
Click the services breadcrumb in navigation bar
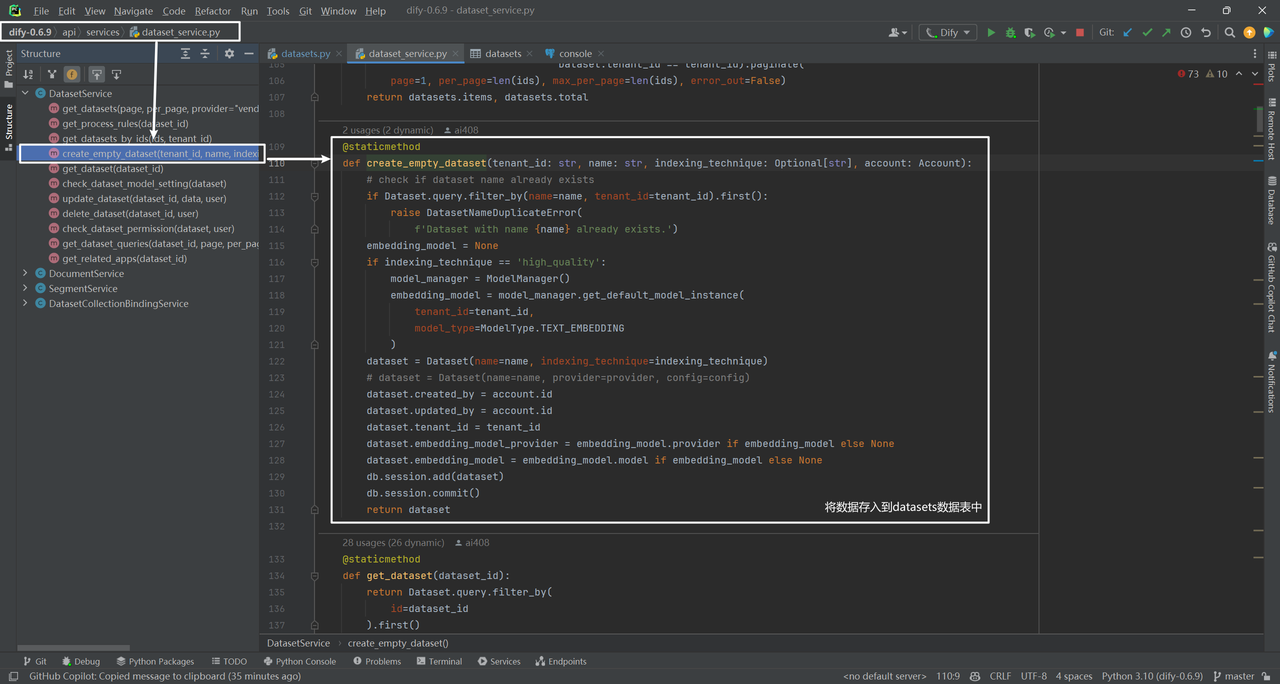coord(102,32)
